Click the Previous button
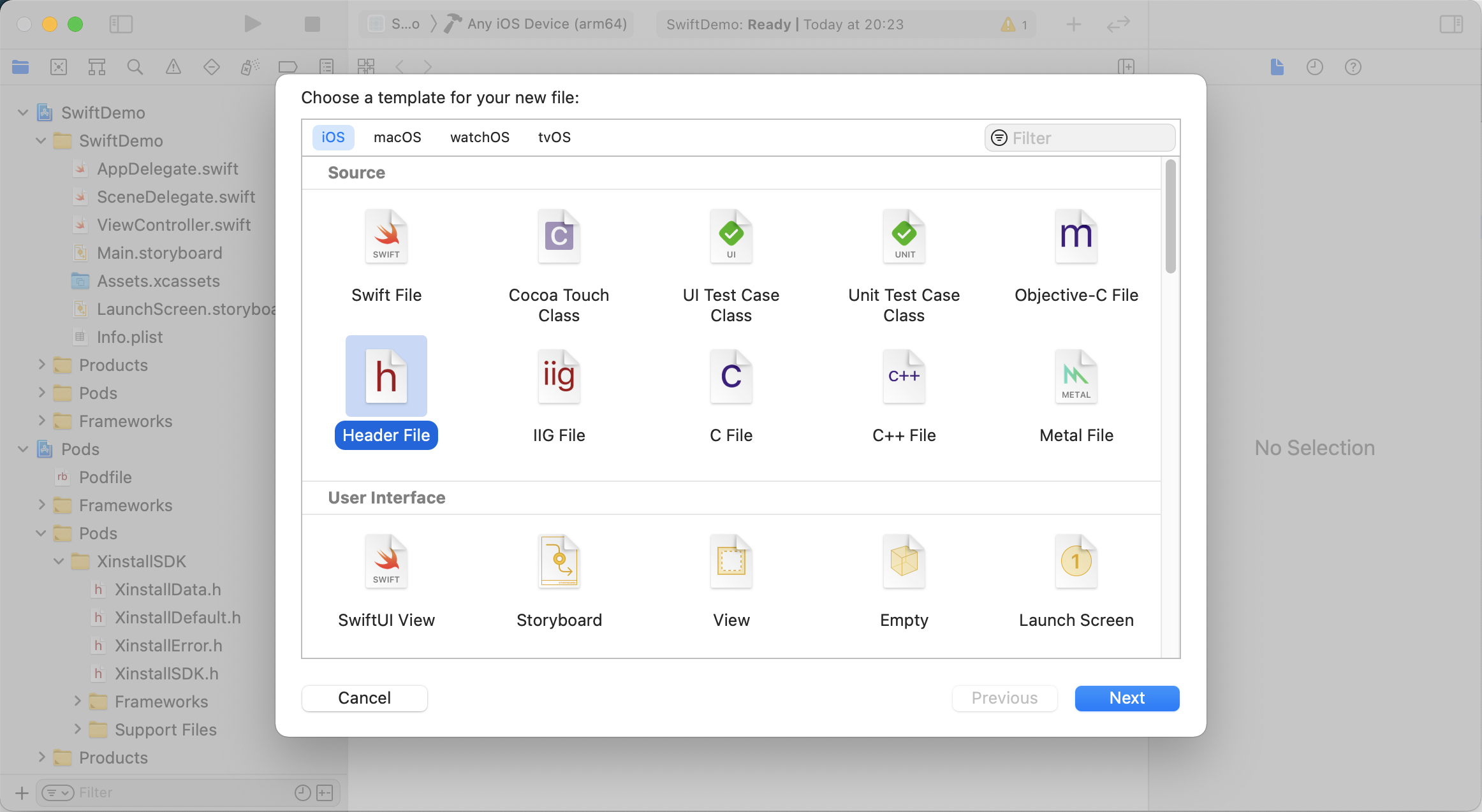Image resolution: width=1482 pixels, height=812 pixels. (x=1004, y=699)
